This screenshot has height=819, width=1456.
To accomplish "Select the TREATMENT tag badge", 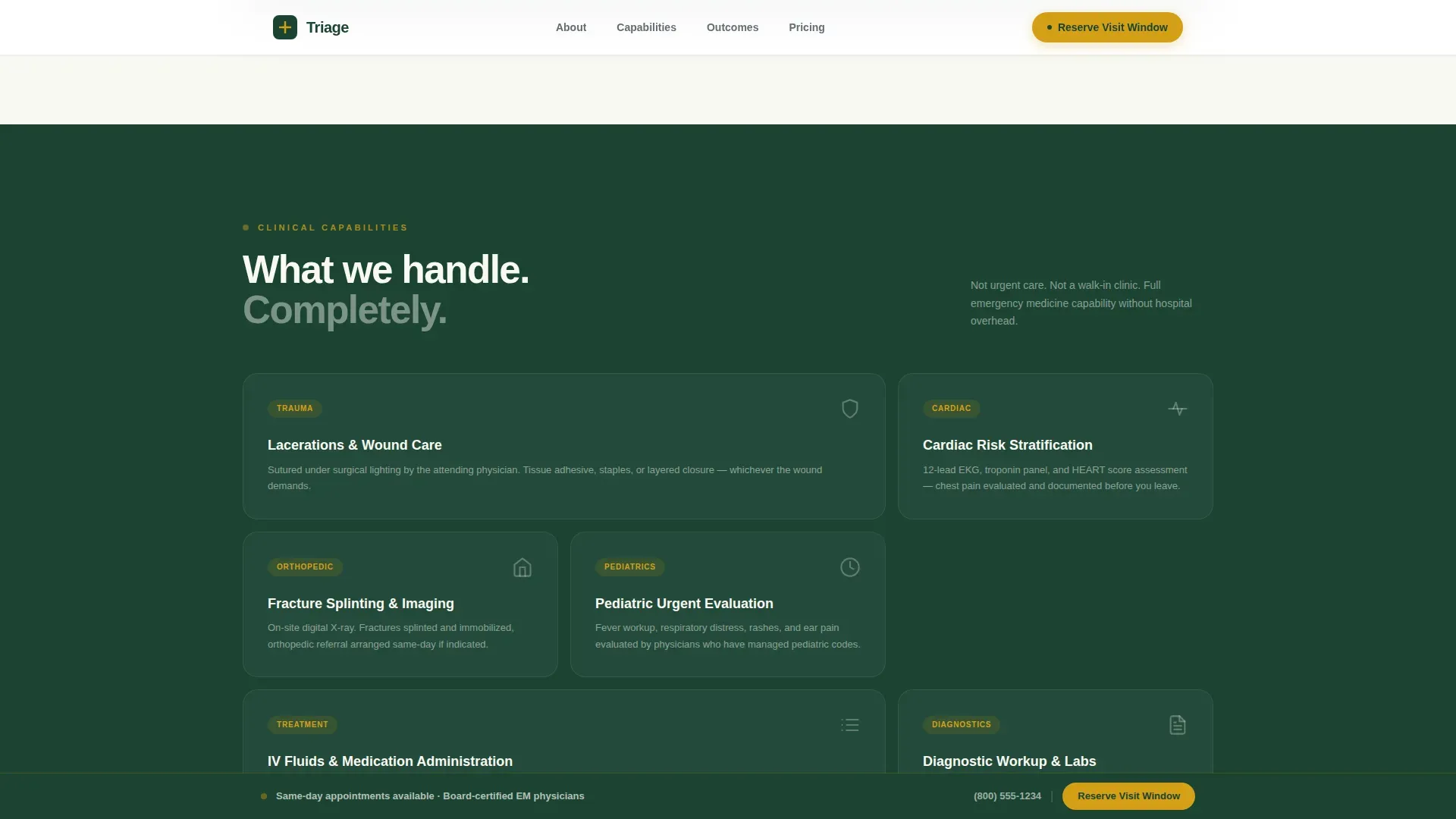I will pos(303,725).
